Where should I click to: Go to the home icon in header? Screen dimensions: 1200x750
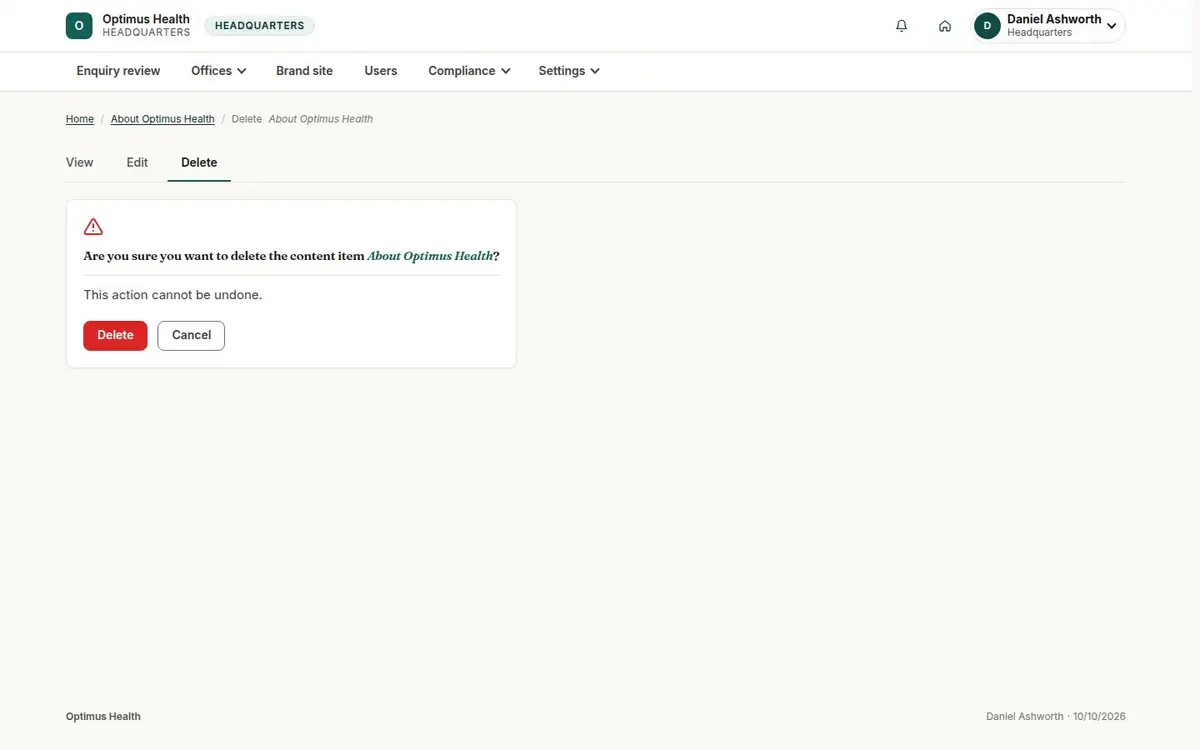point(945,26)
